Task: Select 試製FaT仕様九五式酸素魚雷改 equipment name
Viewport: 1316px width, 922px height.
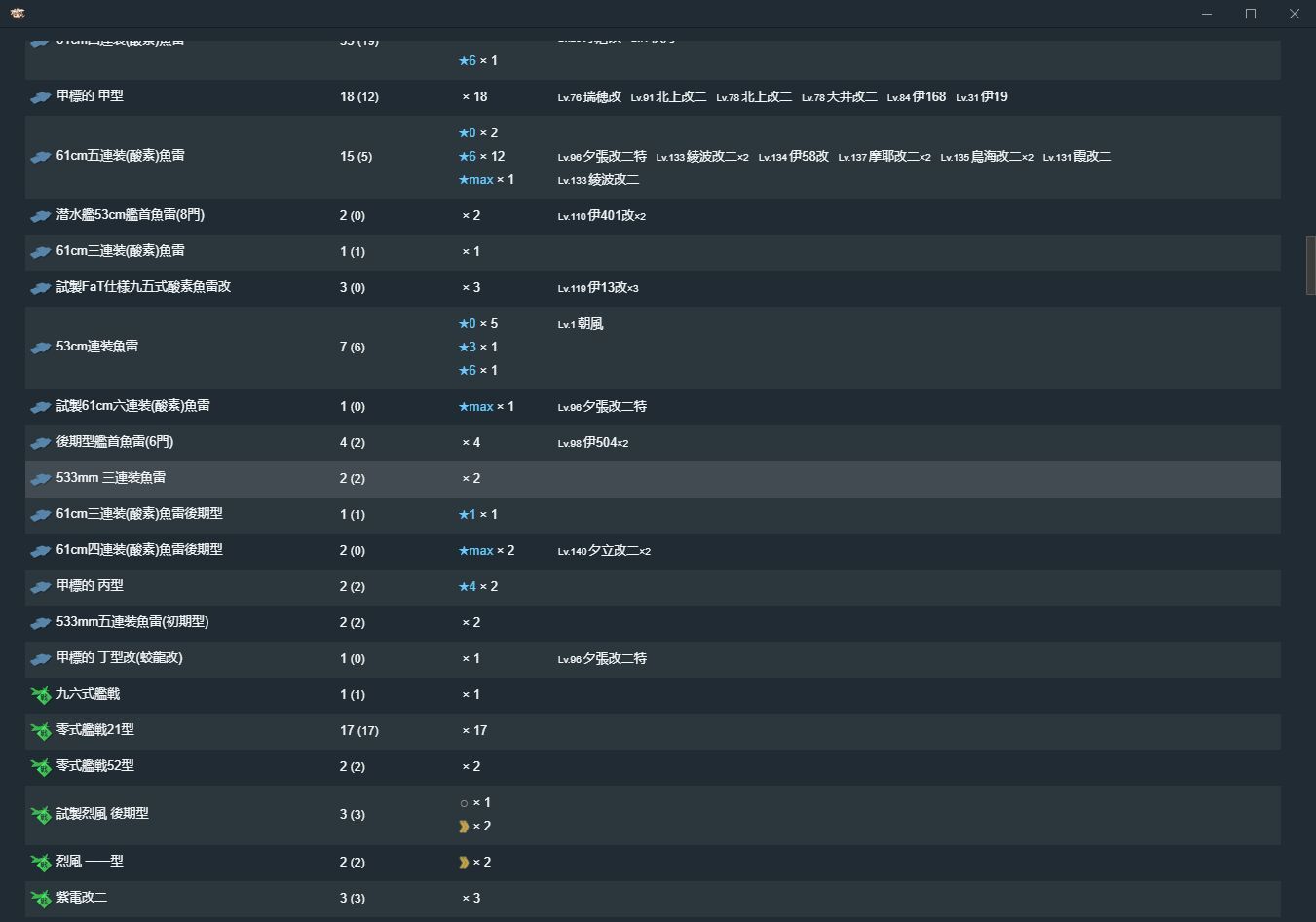Action: tap(143, 287)
